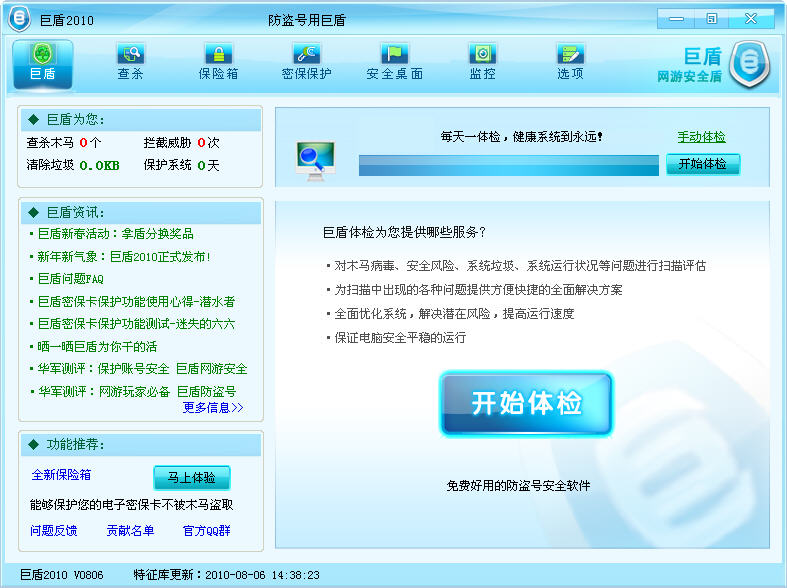The image size is (787, 588).
Task: Click the 巨盾资讯 panel header
Action: [141, 213]
